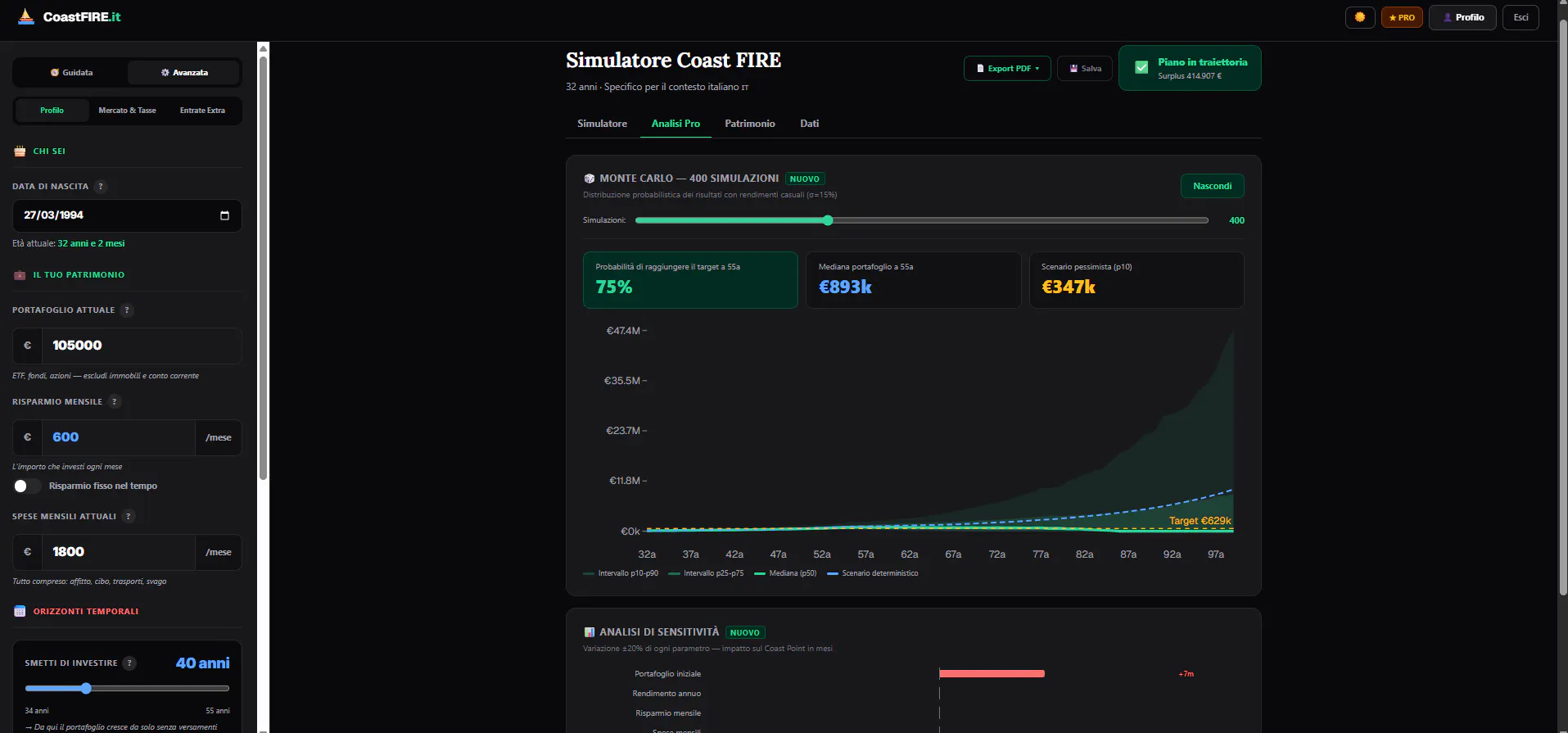The image size is (1568, 733).
Task: Toggle Mediana (p50) legend entry
Action: 785,573
